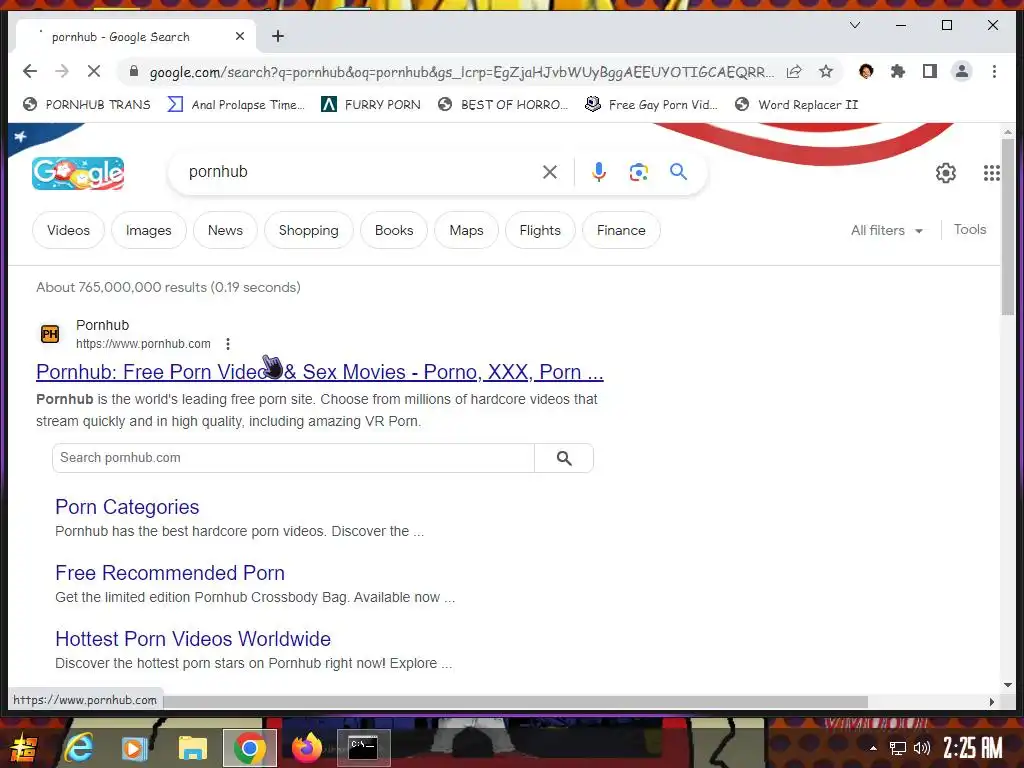Click the Search site sitelinks input field
1024x768 pixels.
click(293, 458)
